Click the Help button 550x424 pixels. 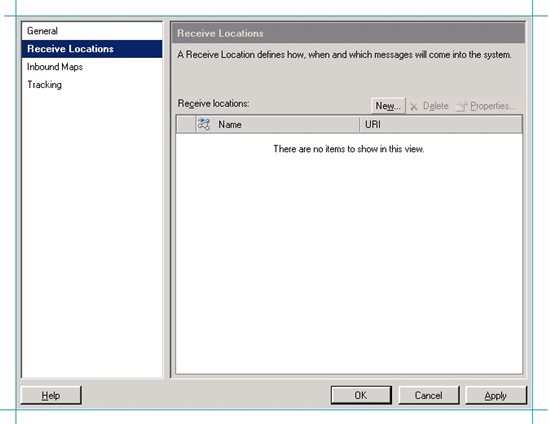[x=51, y=396]
